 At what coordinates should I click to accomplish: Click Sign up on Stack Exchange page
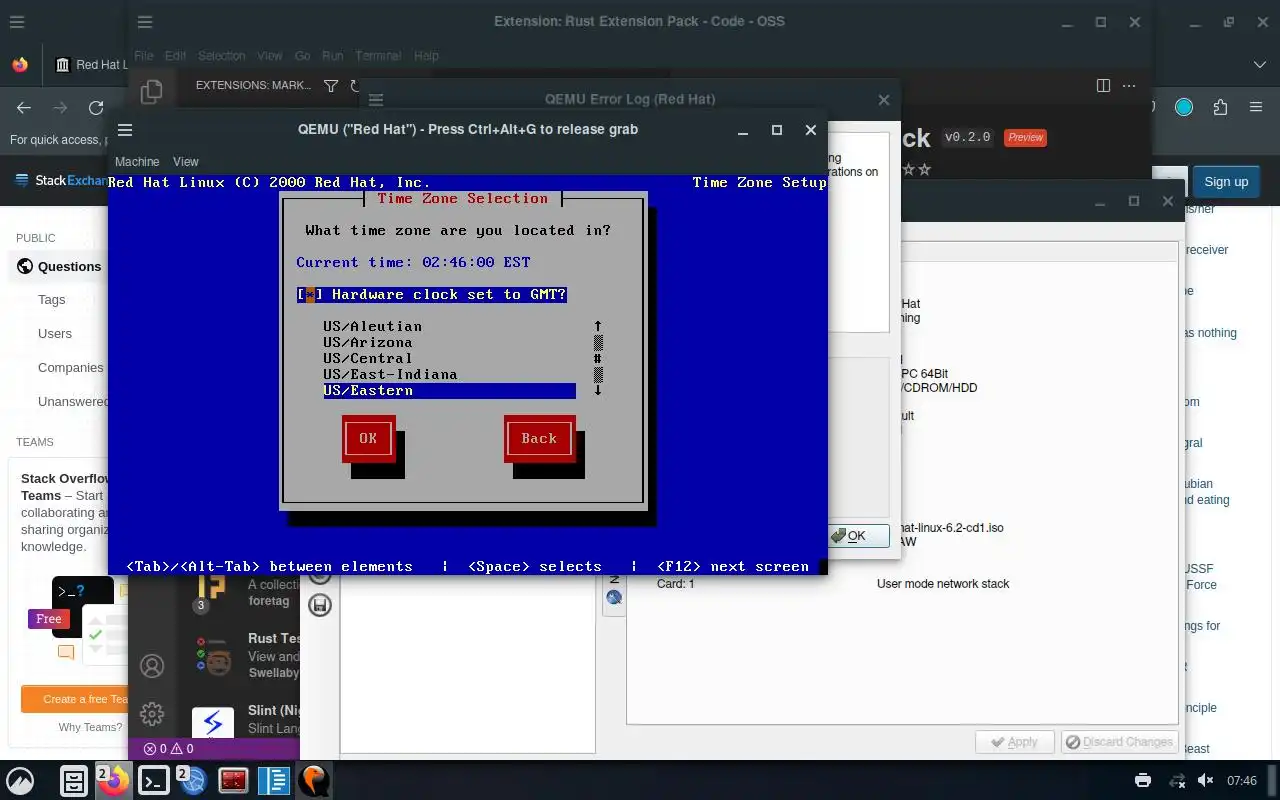click(x=1226, y=182)
